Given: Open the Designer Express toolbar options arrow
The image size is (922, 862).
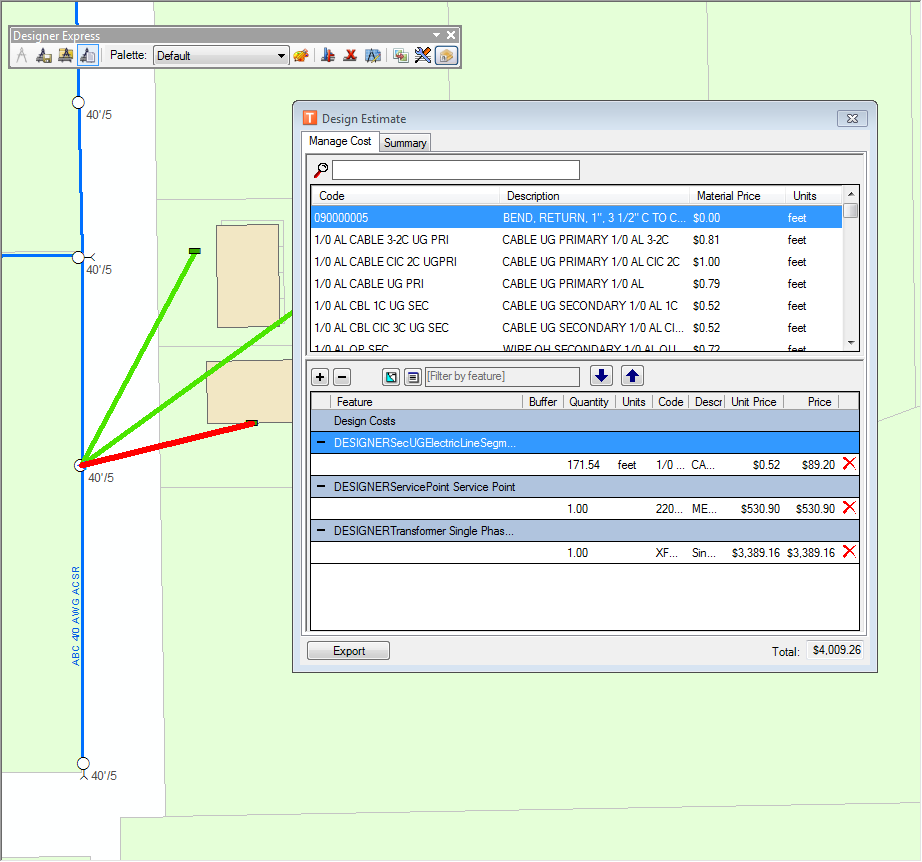Looking at the screenshot, I should (x=436, y=35).
